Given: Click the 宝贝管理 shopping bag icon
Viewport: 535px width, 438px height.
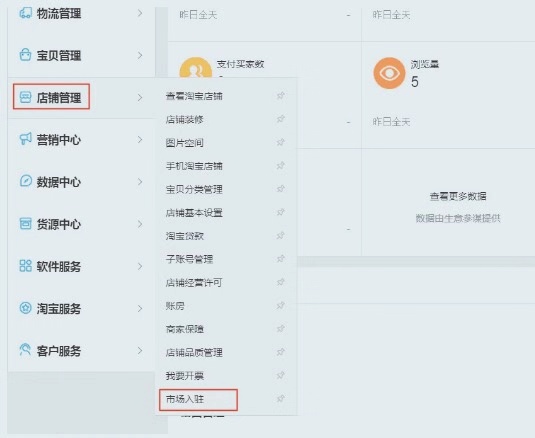Looking at the screenshot, I should tap(26, 55).
